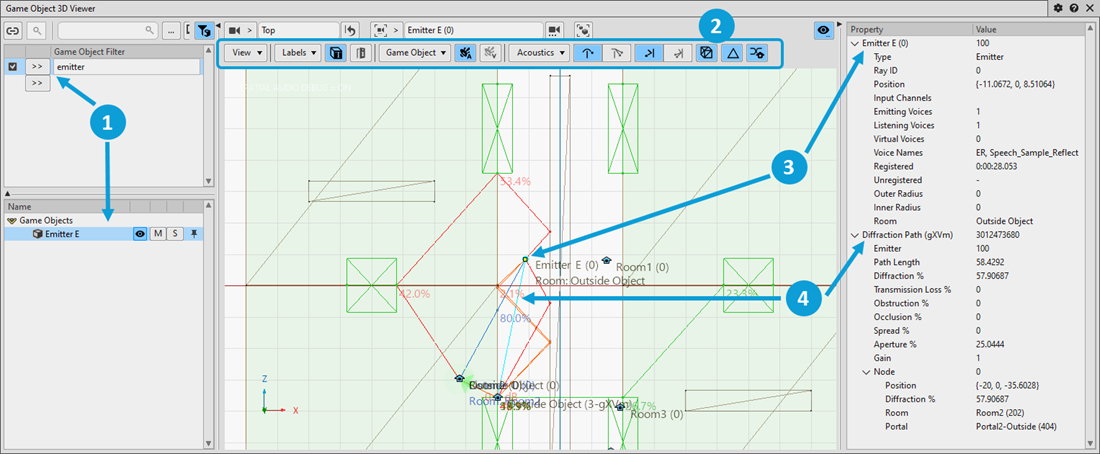Image resolution: width=1100 pixels, height=454 pixels.
Task: Solo Emitter E with the S button
Action: pyautogui.click(x=174, y=234)
